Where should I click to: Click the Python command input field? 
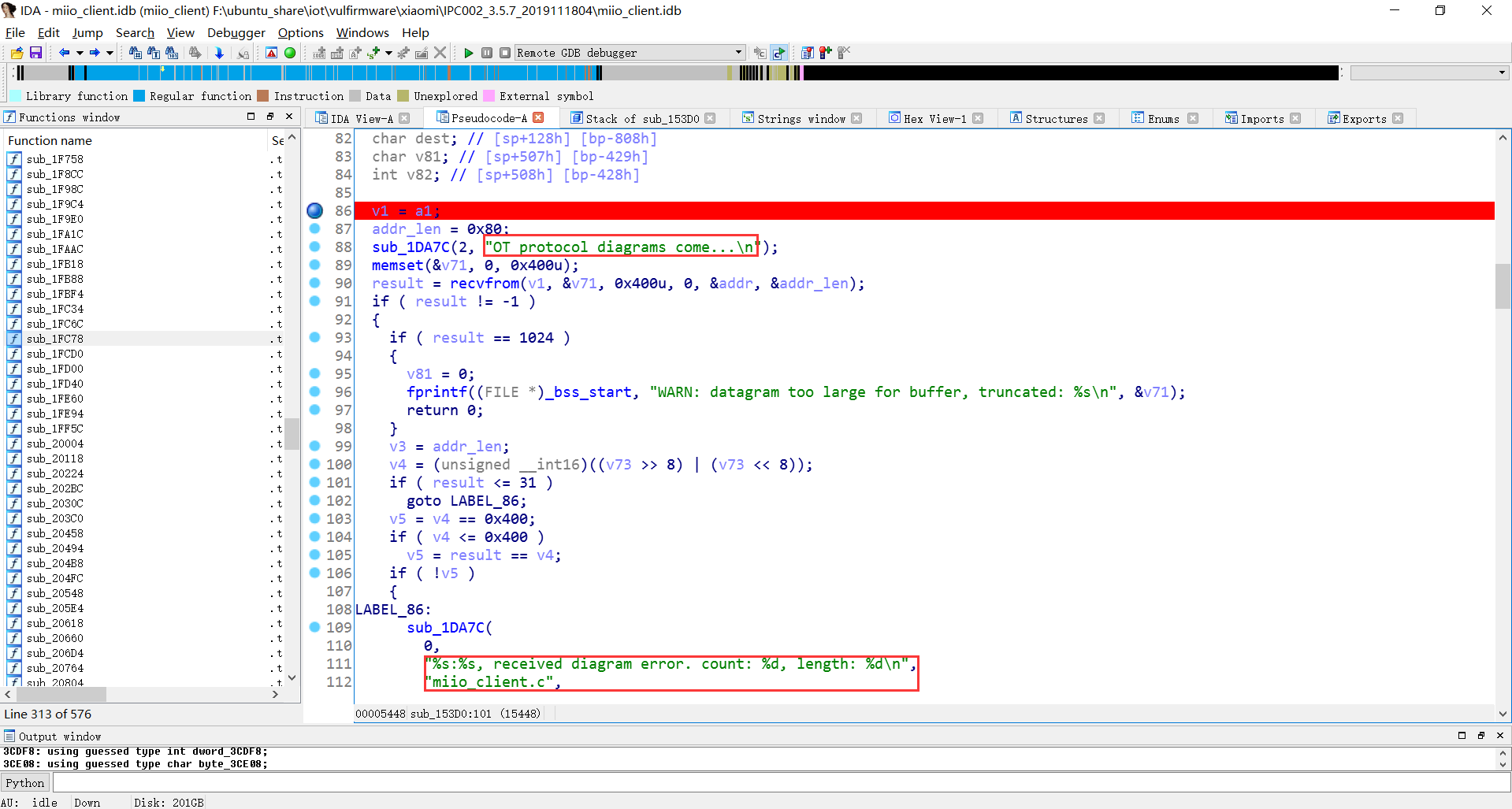coord(780,783)
